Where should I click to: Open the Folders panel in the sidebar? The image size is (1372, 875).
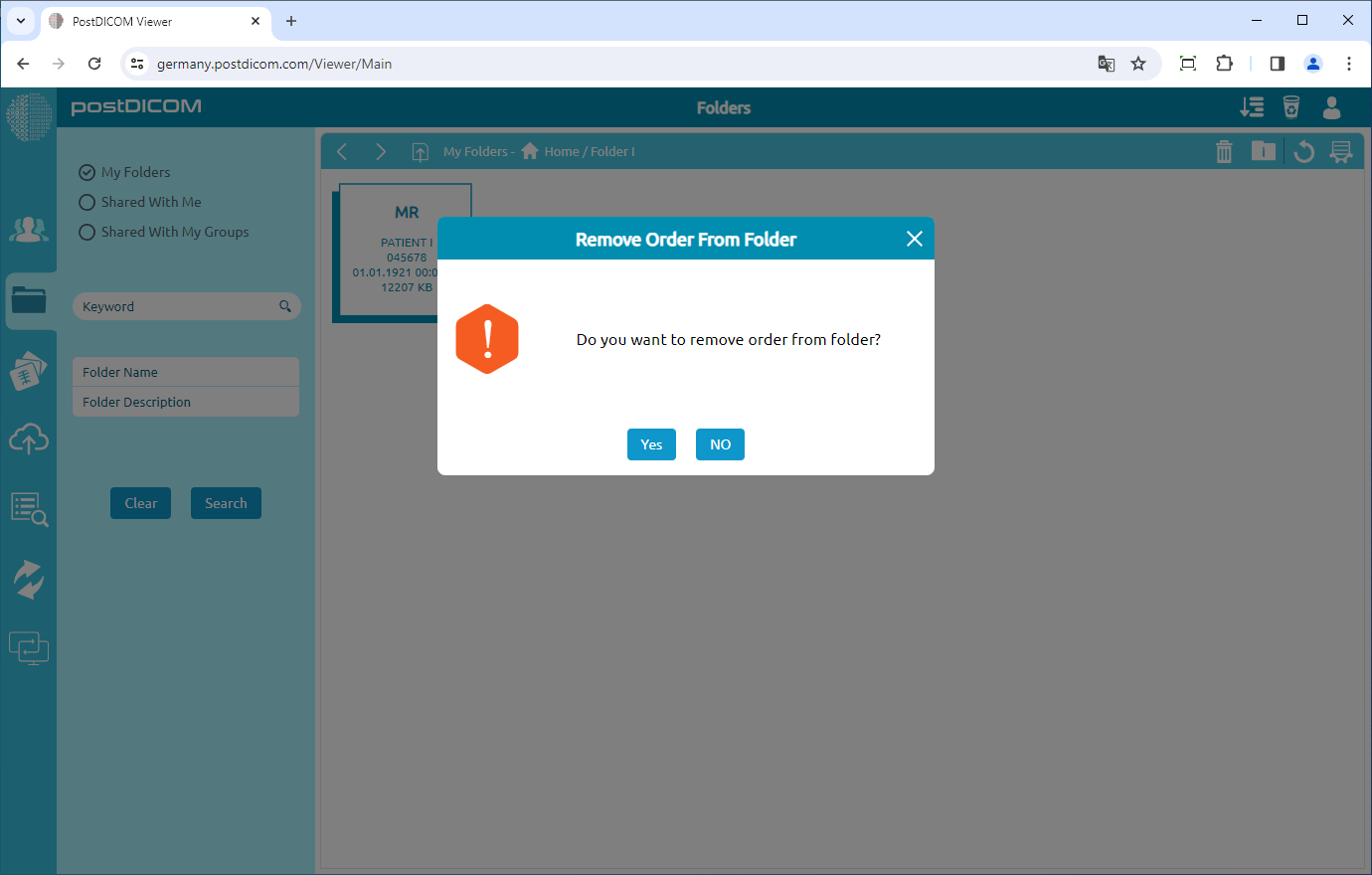coord(30,300)
